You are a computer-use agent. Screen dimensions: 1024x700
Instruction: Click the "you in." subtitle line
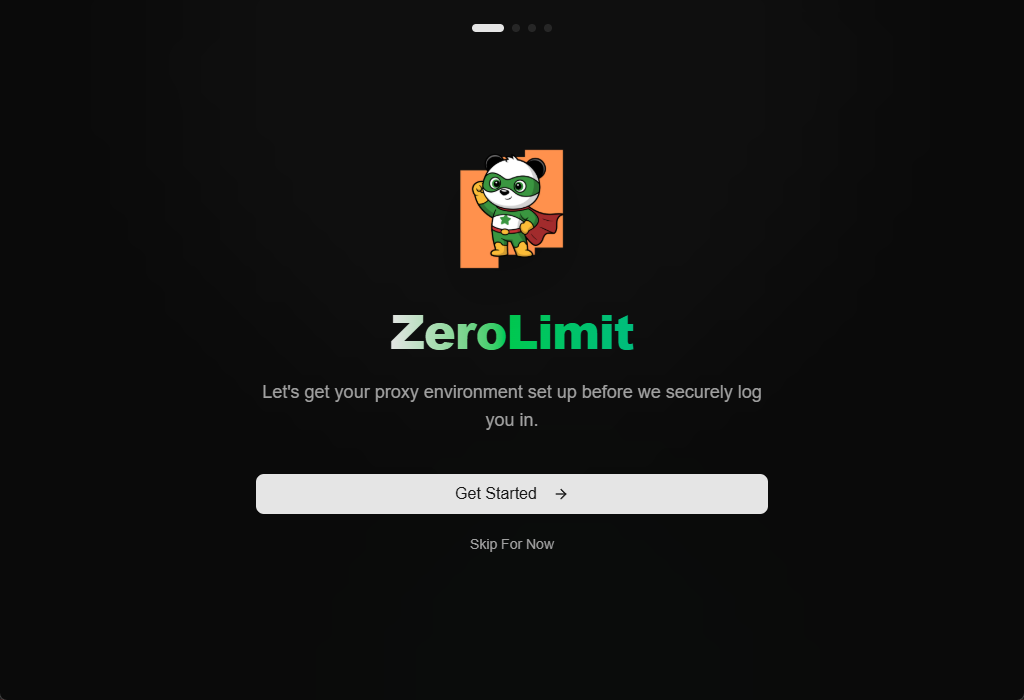tap(511, 420)
